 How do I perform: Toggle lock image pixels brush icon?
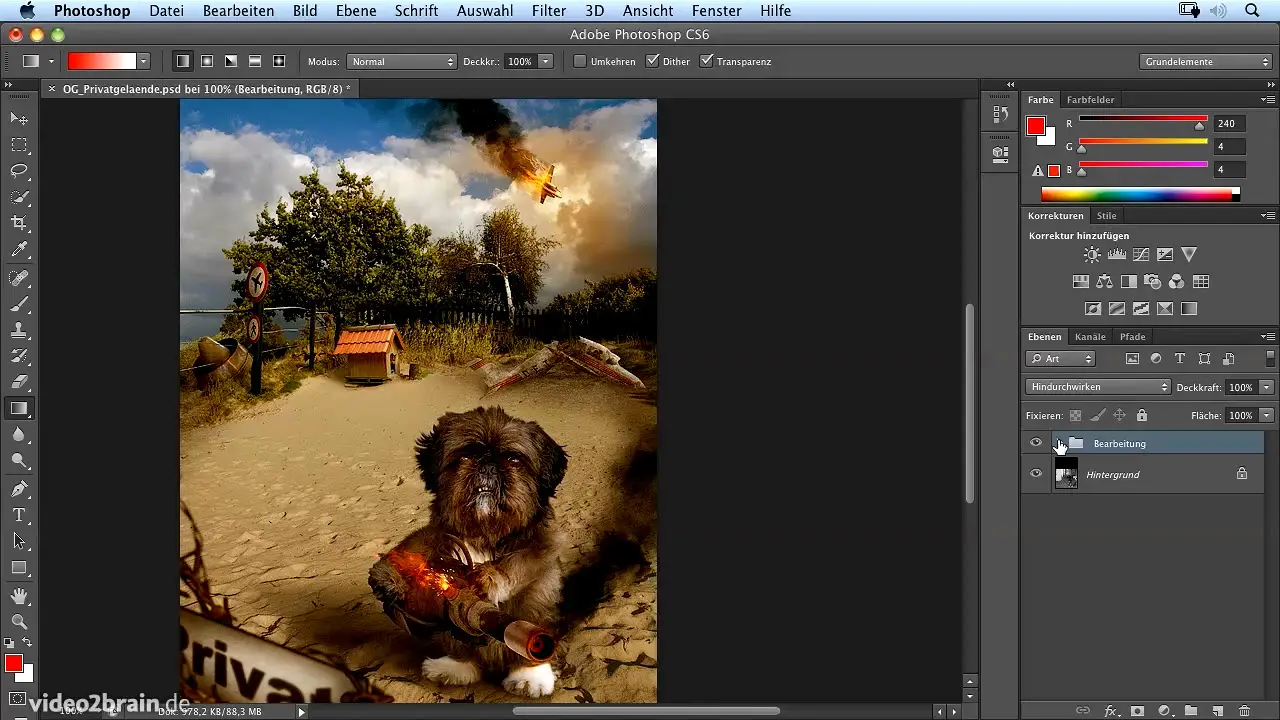point(1098,415)
